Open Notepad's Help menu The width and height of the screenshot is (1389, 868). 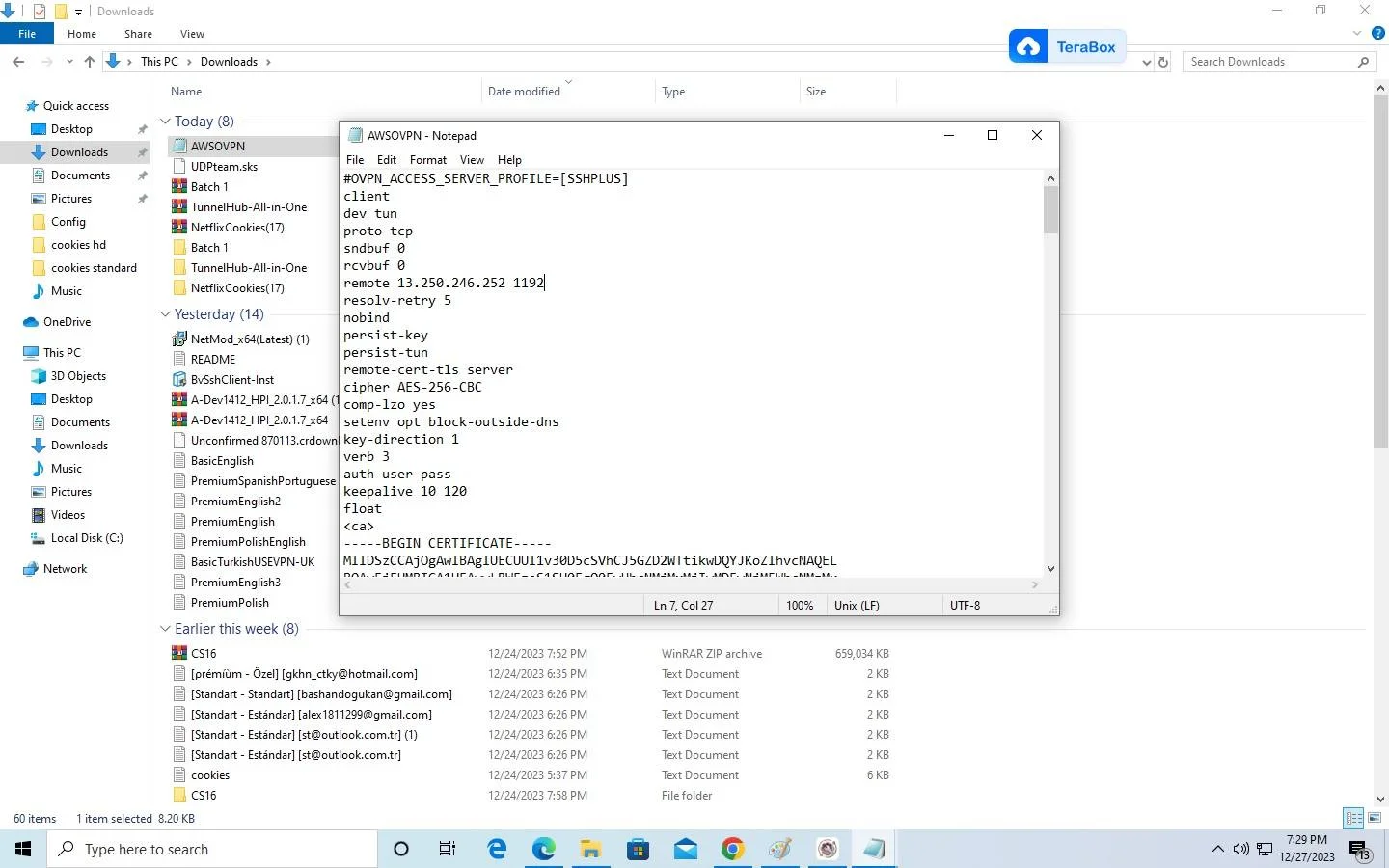pos(509,160)
